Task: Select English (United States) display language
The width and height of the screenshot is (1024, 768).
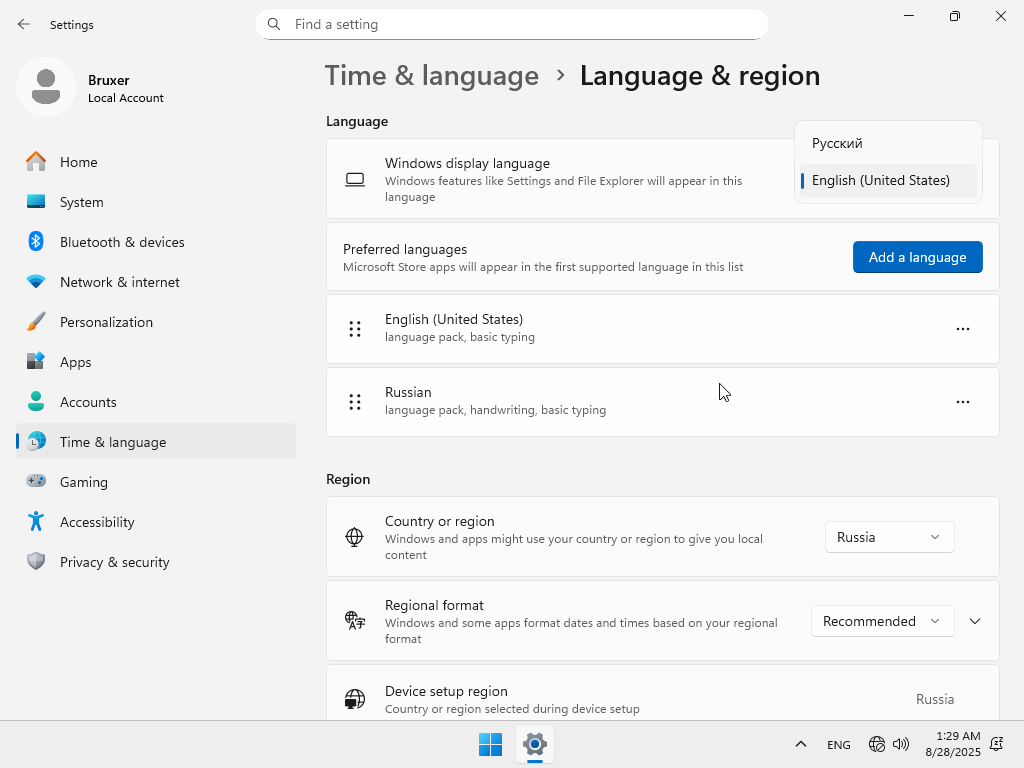Action: click(880, 181)
